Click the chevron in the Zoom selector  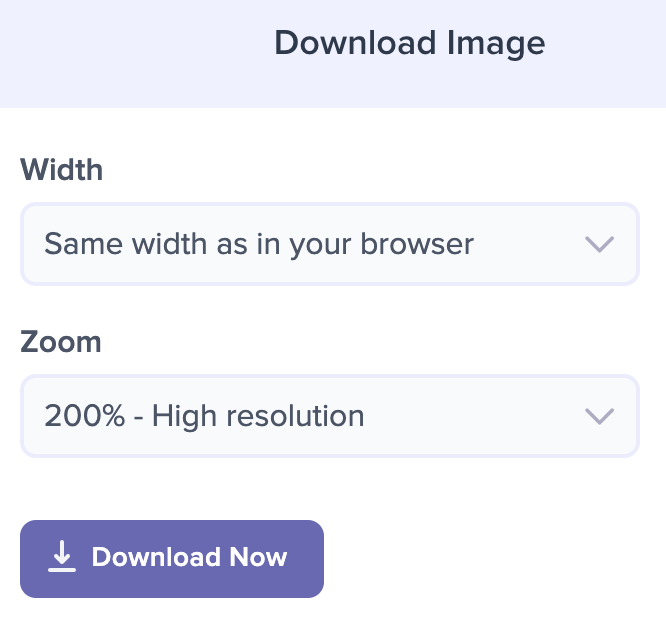(599, 416)
